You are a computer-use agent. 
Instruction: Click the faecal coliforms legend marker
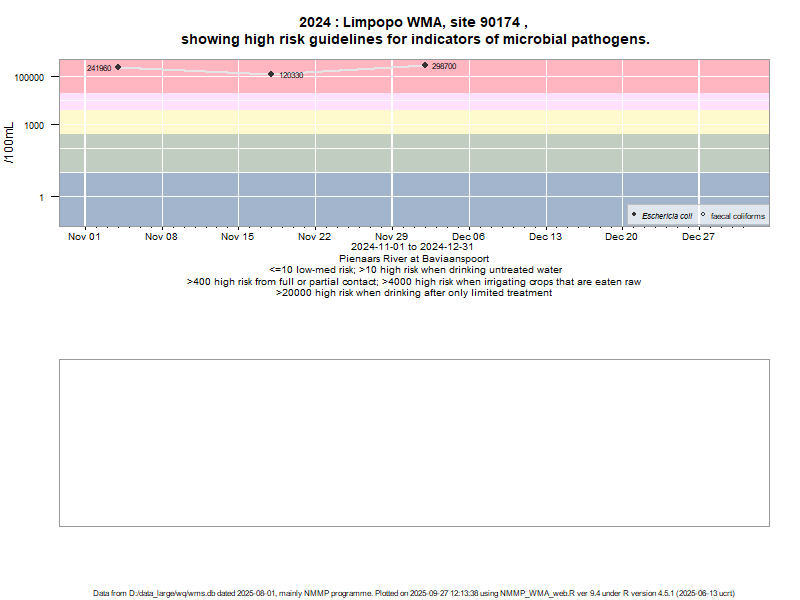pos(703,215)
